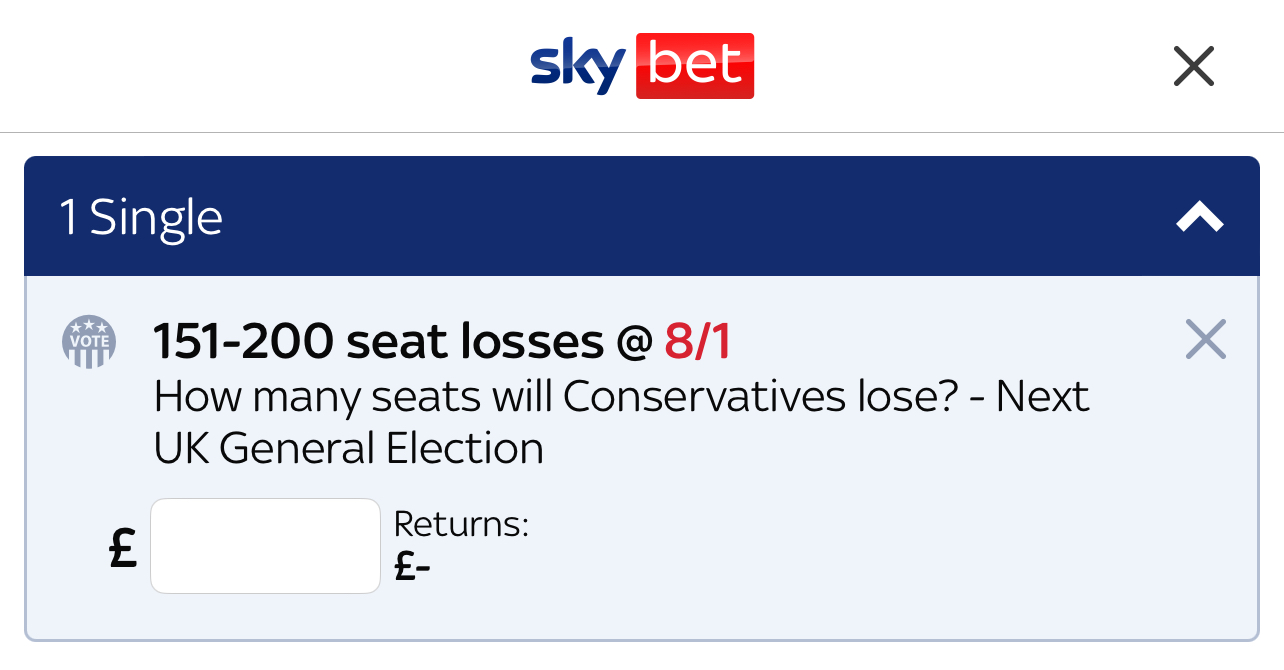This screenshot has width=1284, height=670.
Task: Click the red 8/1 odds
Action: tap(698, 342)
